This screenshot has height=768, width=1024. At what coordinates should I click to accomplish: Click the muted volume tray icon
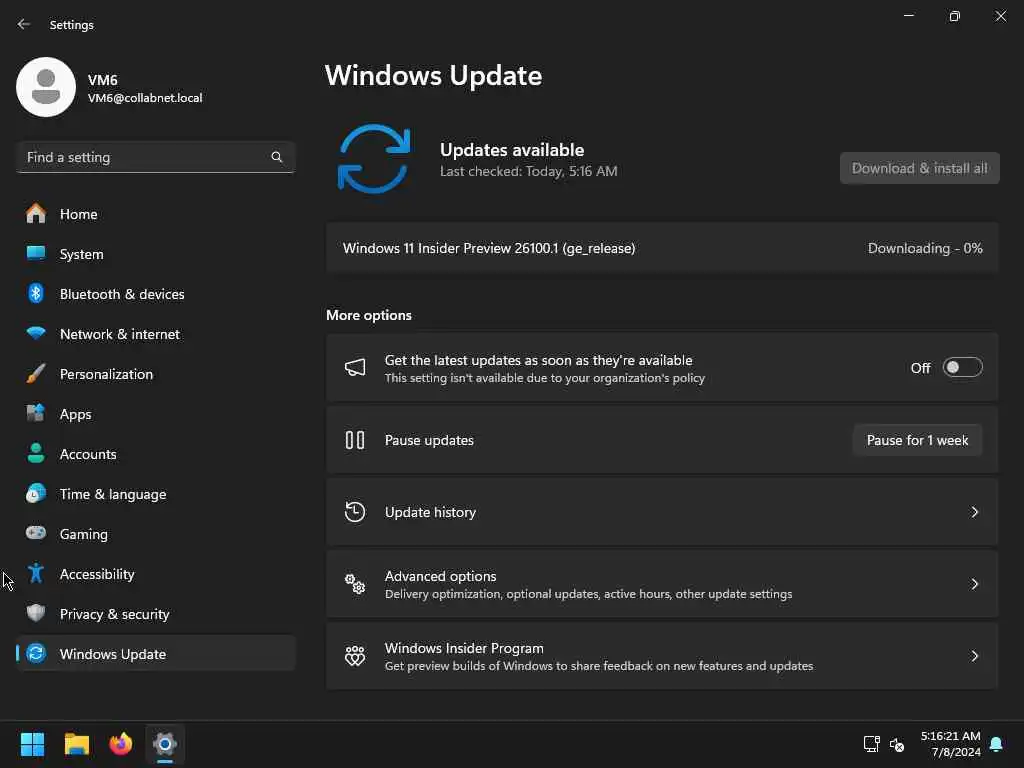coord(897,744)
